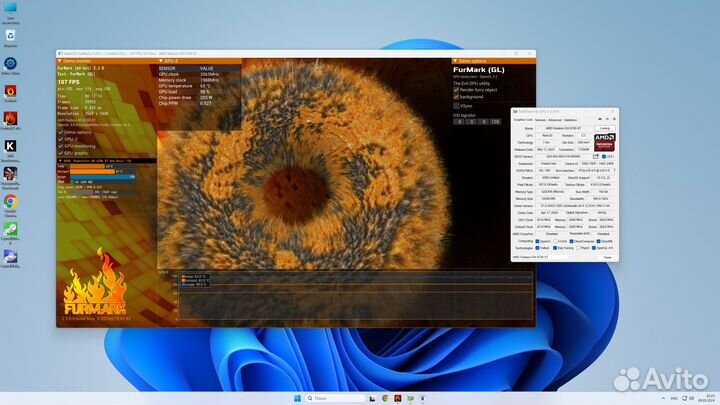Click the PCIe bus interface question mark

(614, 170)
